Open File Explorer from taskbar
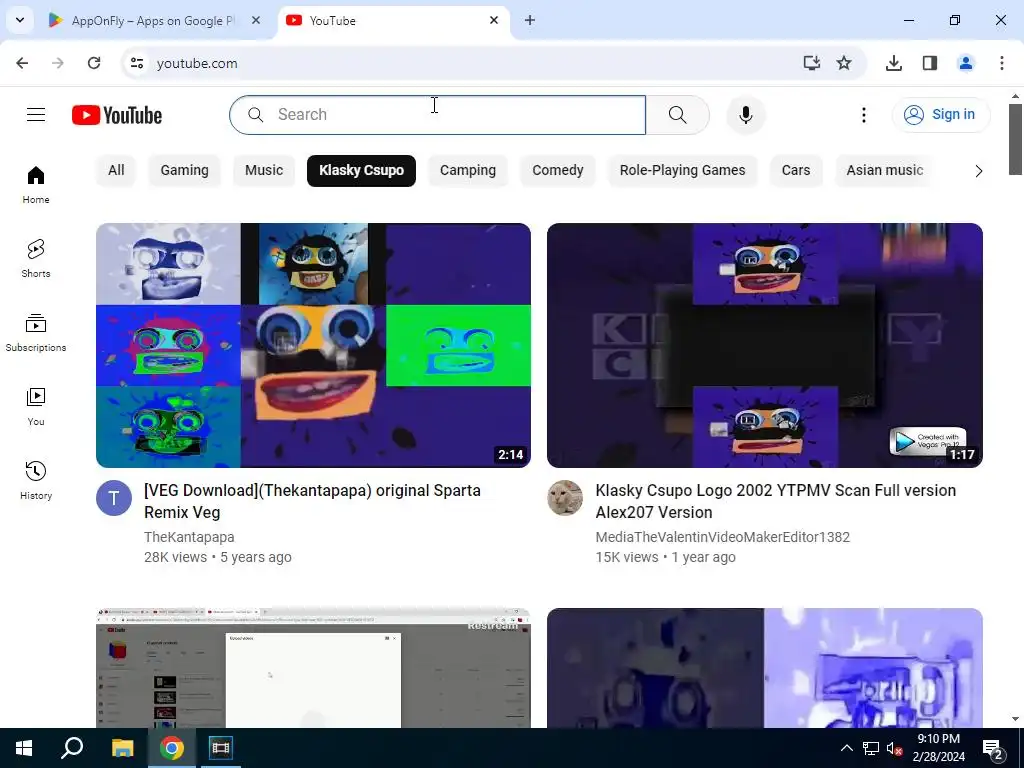The image size is (1024, 768). 122,748
